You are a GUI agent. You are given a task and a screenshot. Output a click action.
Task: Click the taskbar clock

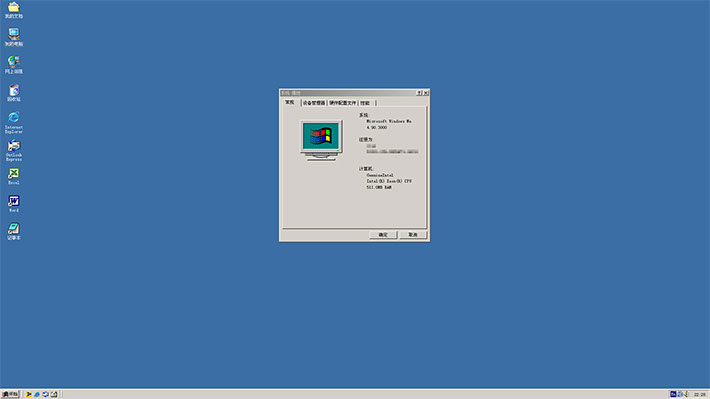700,394
